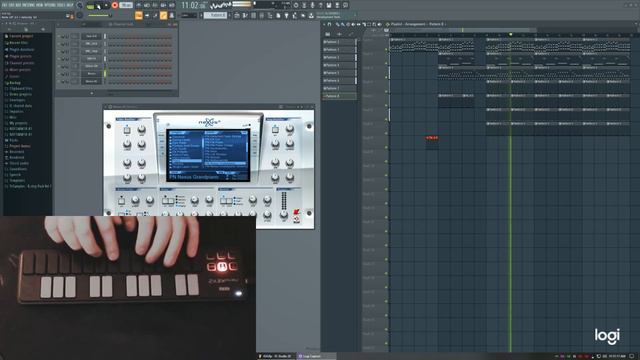Viewport: 640px width, 360px height.
Task: Select highlighted Pattern 8 in the picker
Action: point(339,96)
